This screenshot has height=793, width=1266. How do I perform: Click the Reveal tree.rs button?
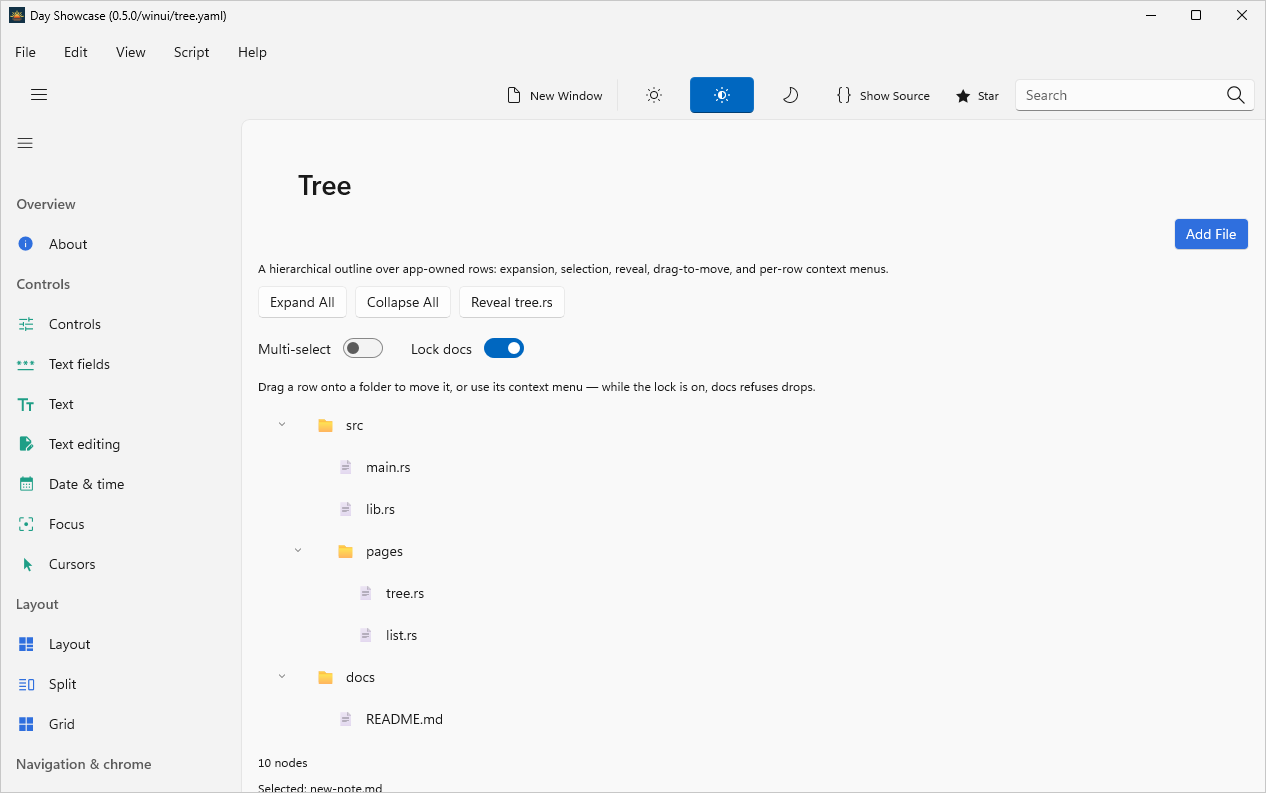[x=512, y=302]
